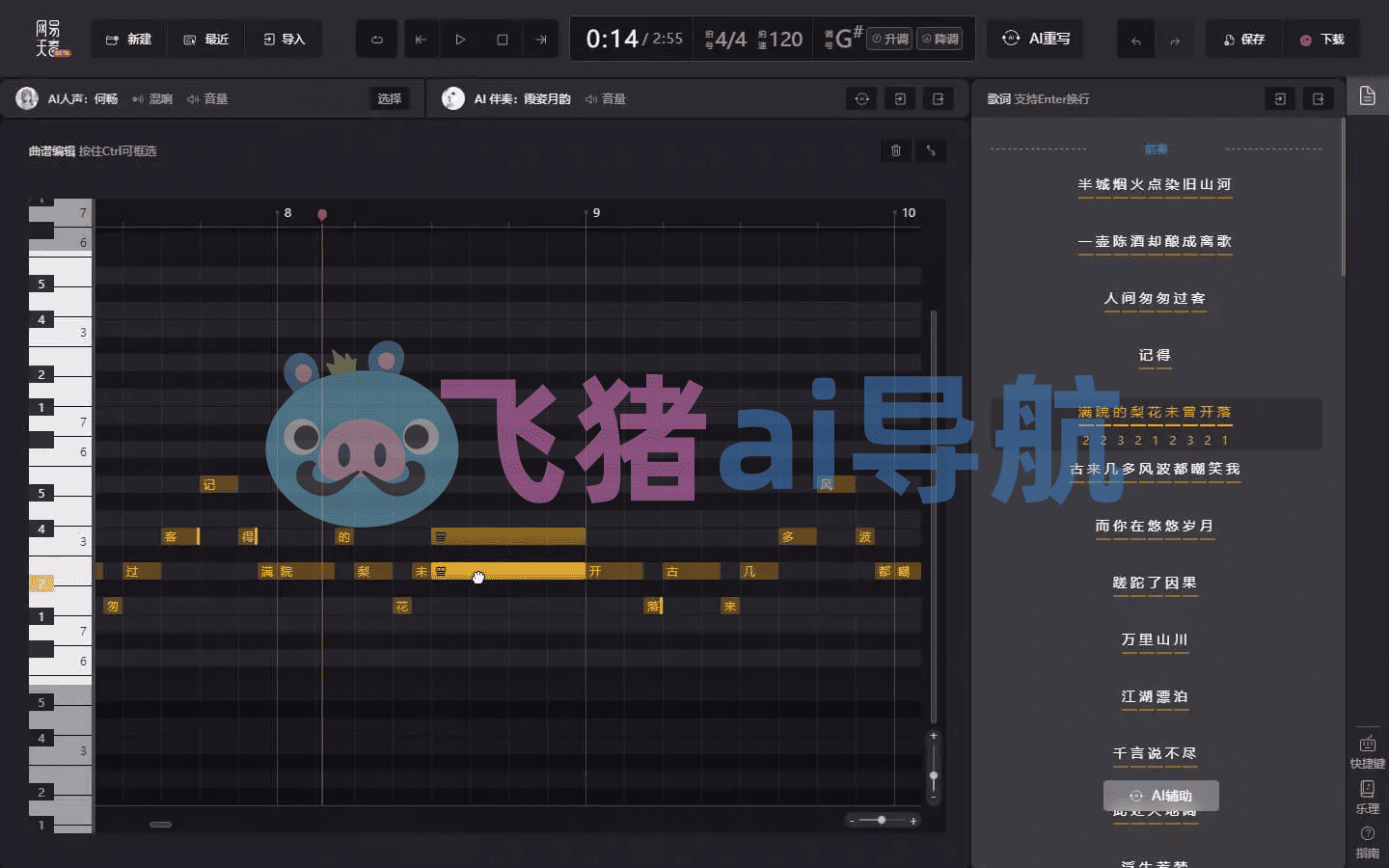Open the 最近 (Recent) projects
This screenshot has width=1389, height=868.
205,40
